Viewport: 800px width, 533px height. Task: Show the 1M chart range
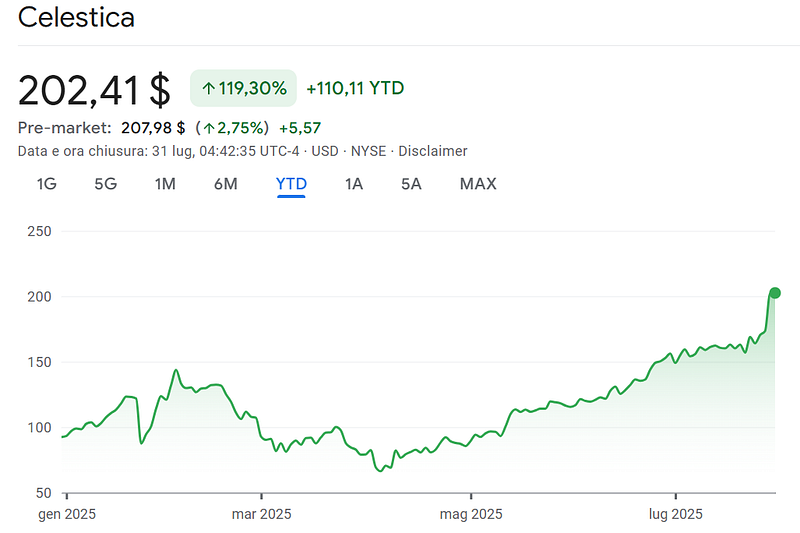[x=165, y=184]
